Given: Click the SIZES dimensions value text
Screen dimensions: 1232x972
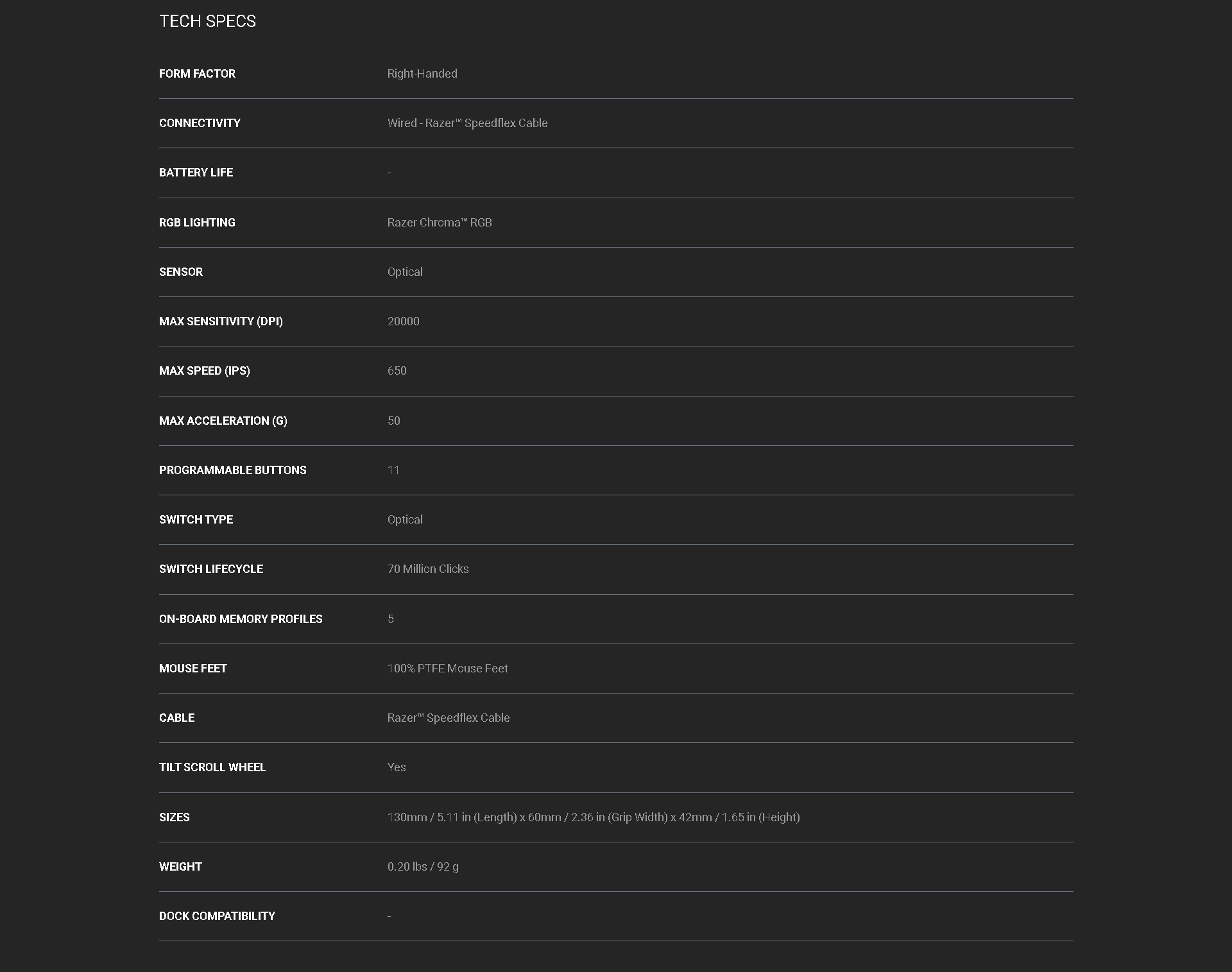Looking at the screenshot, I should tap(594, 817).
